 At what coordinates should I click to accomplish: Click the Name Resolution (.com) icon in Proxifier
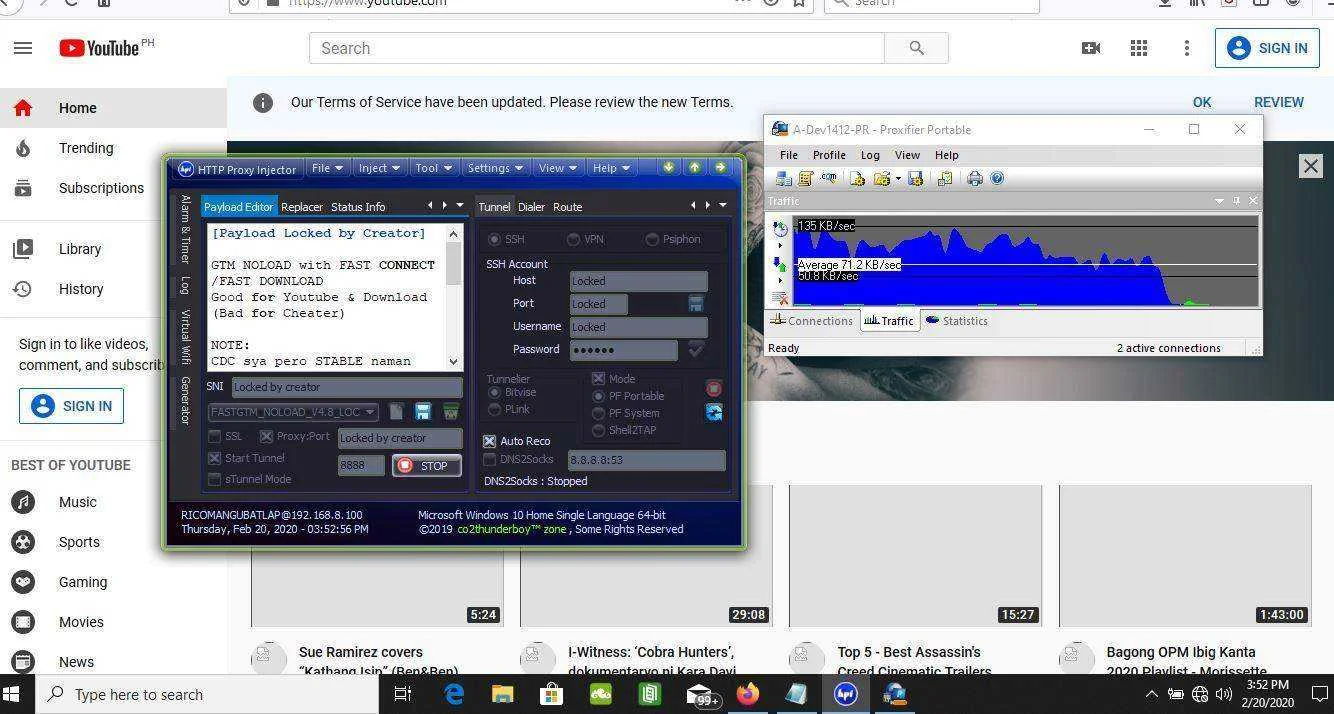pyautogui.click(x=828, y=178)
